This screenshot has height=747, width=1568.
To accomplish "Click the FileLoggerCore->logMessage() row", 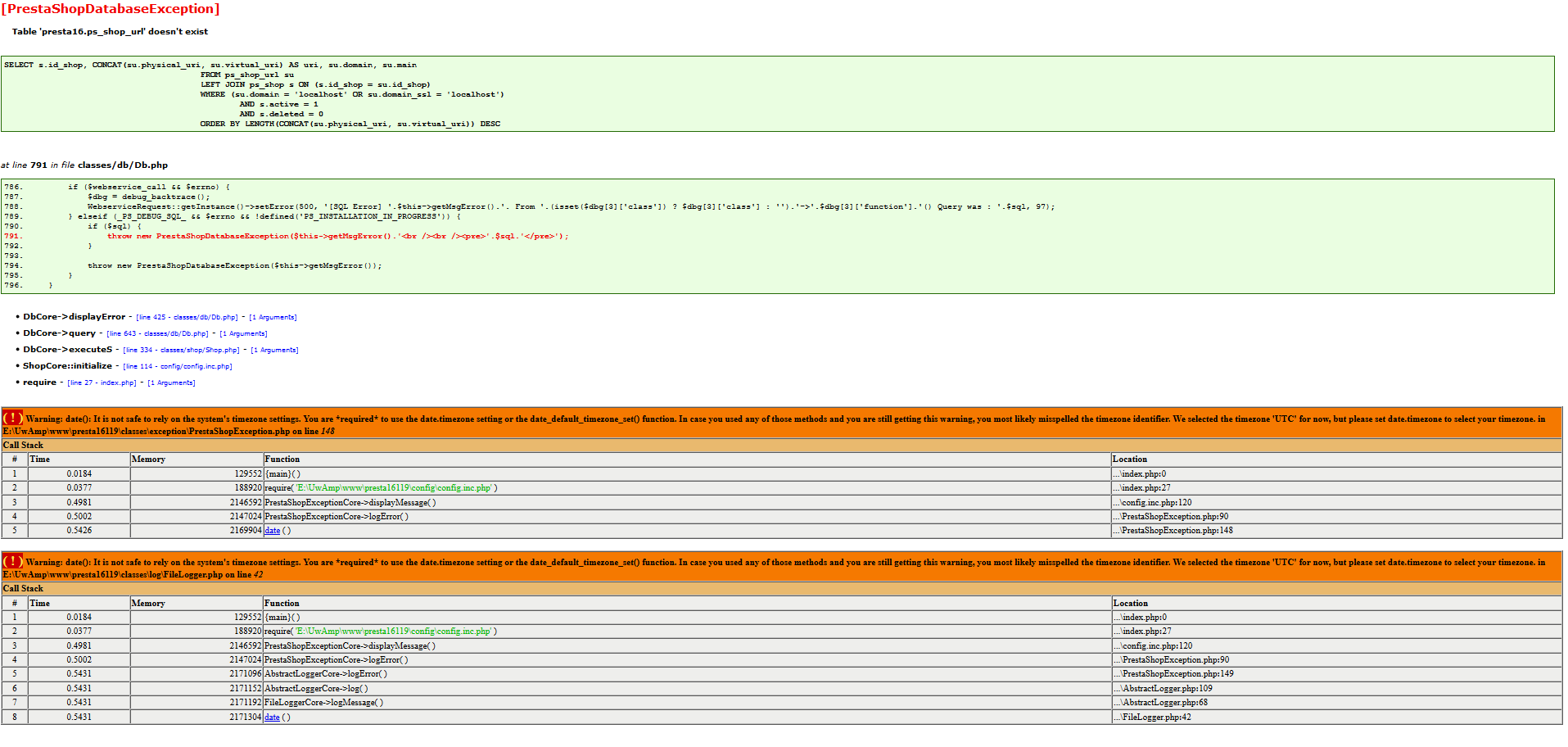I will [782, 703].
